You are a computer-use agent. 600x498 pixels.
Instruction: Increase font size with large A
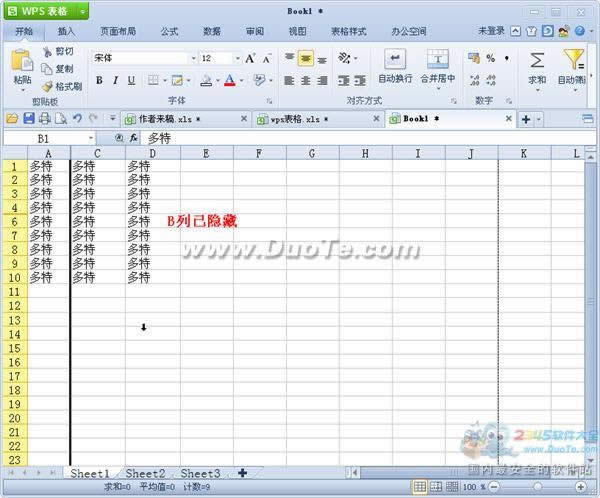point(250,59)
